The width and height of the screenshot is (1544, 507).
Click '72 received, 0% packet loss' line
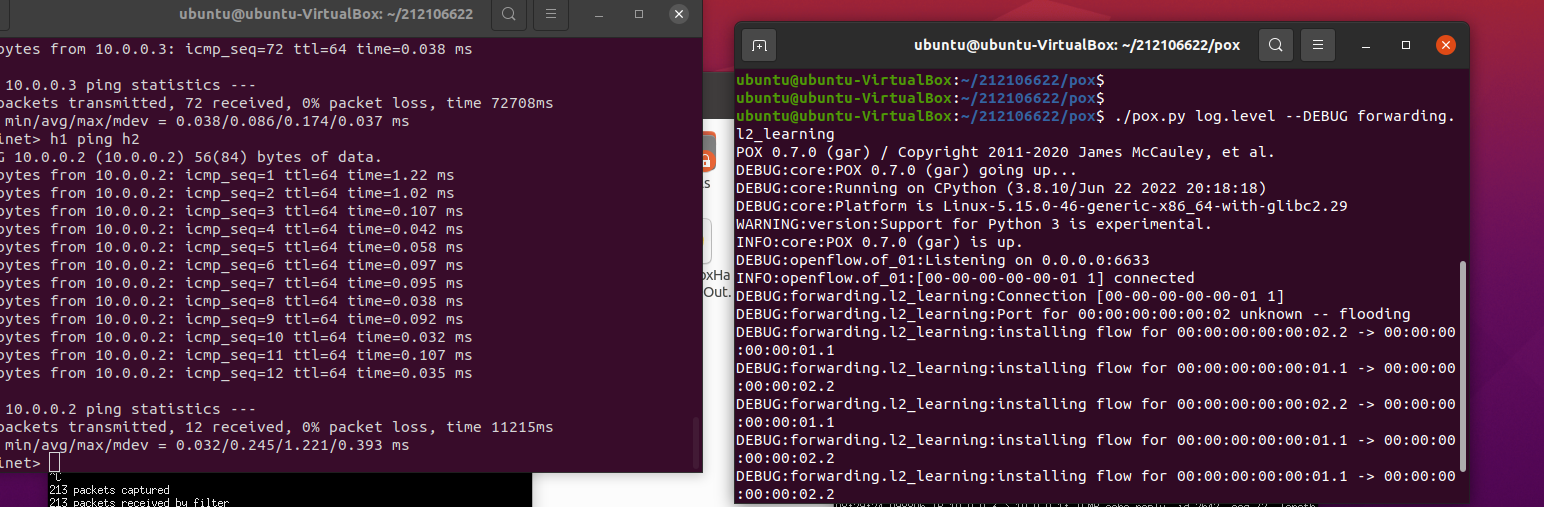[277, 103]
